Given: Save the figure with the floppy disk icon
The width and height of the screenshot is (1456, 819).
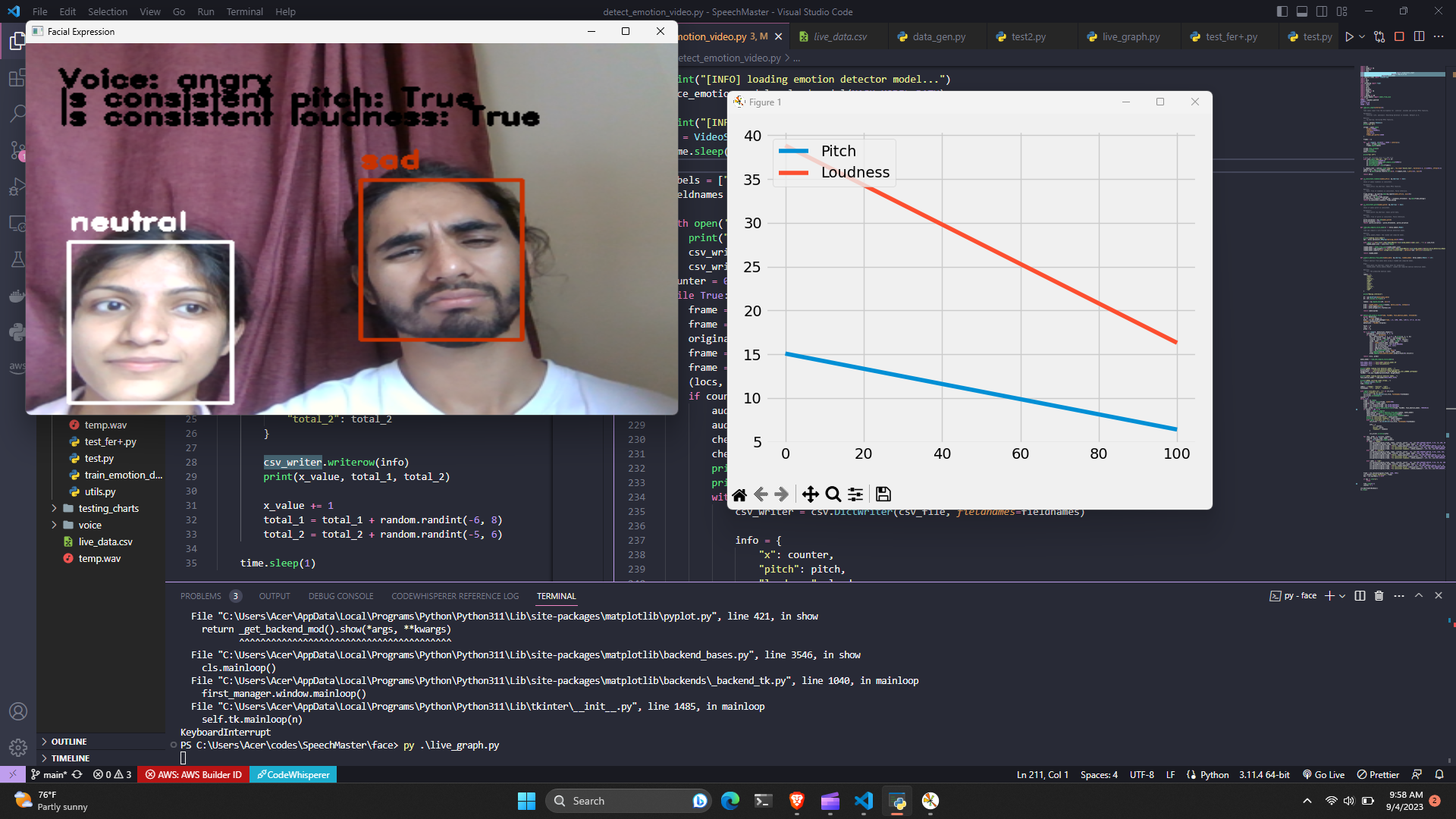Looking at the screenshot, I should [883, 494].
